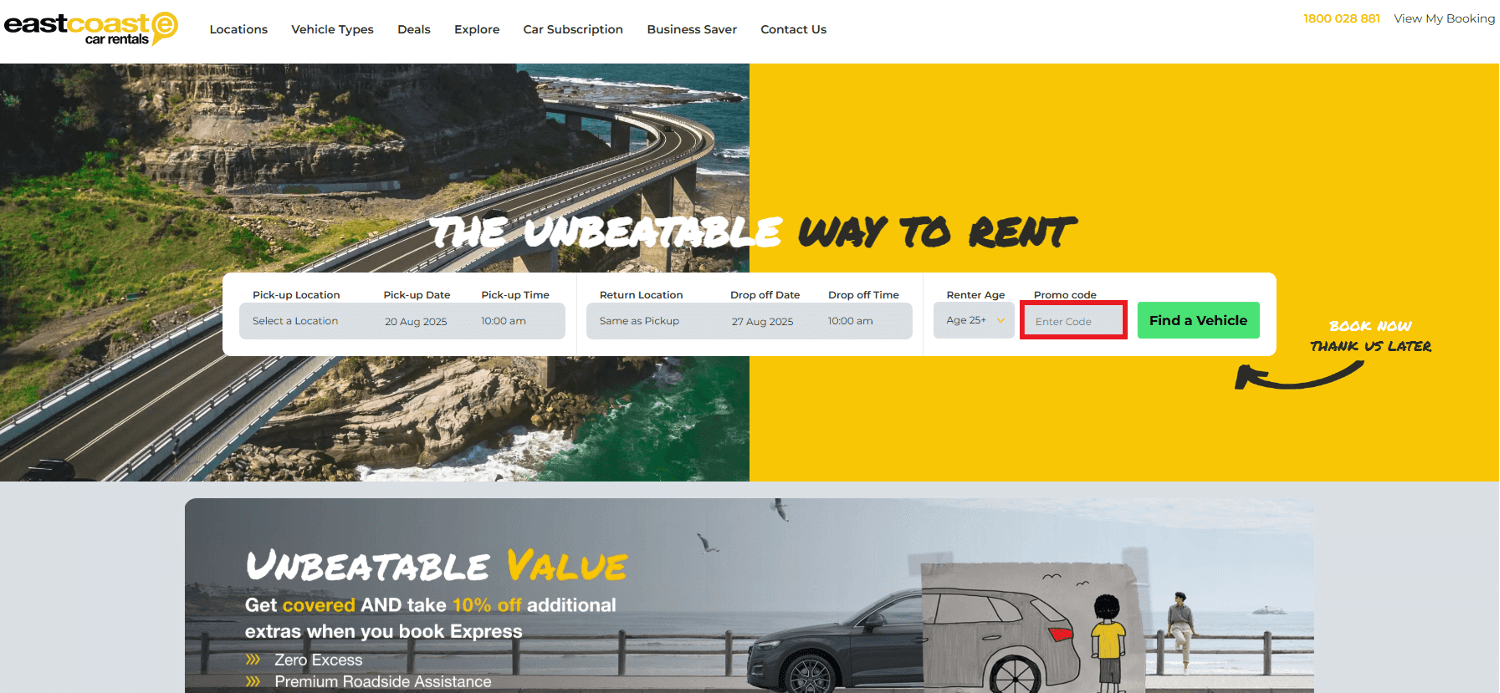
Task: Go to Contact Us
Action: click(x=793, y=30)
